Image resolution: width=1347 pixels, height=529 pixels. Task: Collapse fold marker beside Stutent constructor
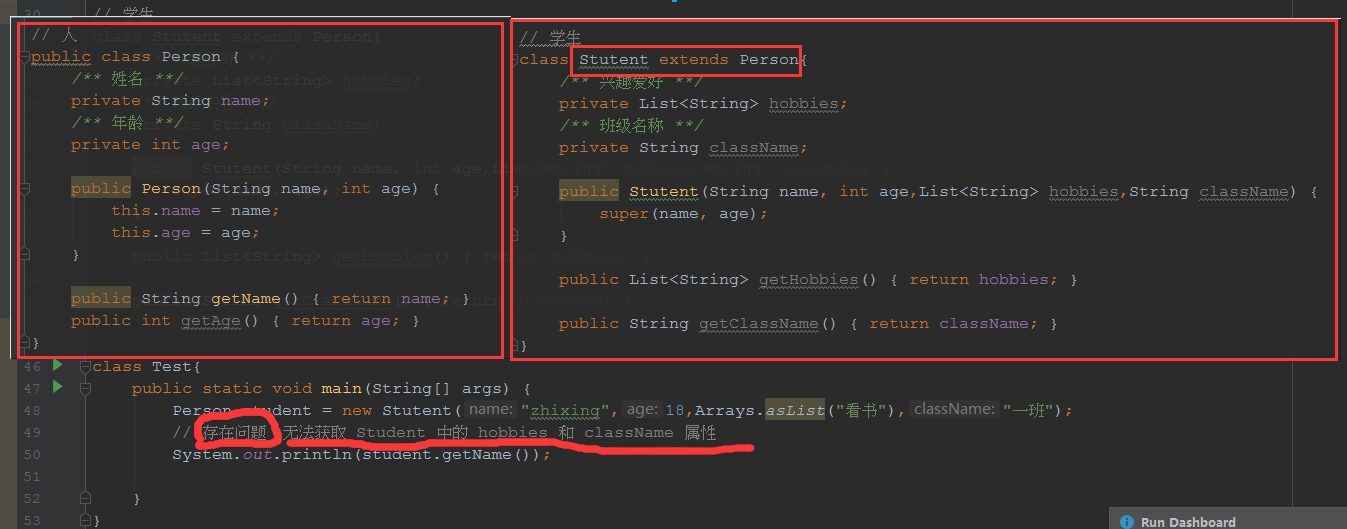(516, 191)
